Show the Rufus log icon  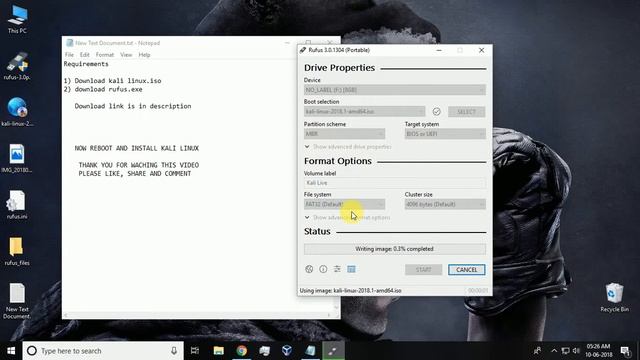[351, 269]
